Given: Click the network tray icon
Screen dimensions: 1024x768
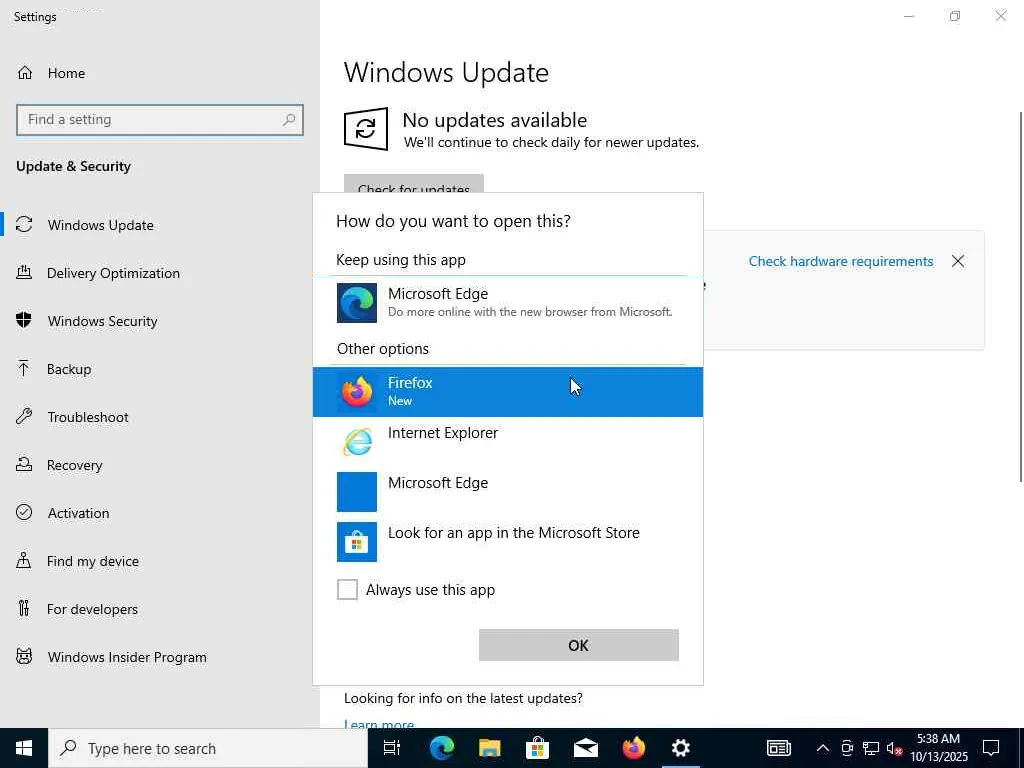Looking at the screenshot, I should (871, 748).
